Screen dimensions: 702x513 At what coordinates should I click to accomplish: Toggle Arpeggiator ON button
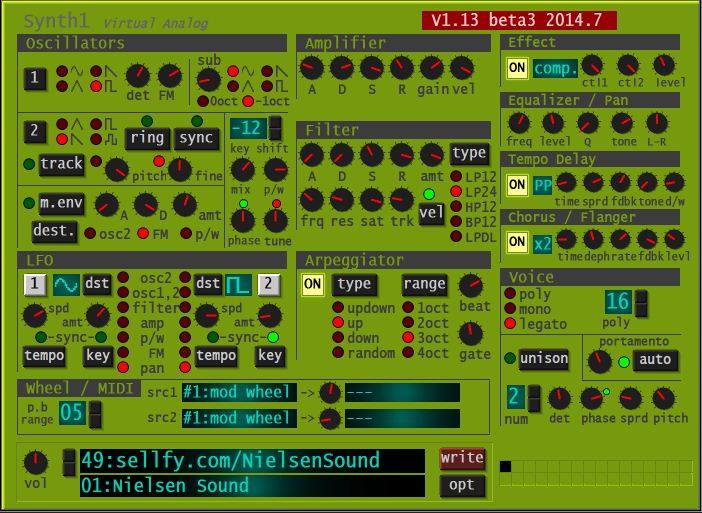pyautogui.click(x=312, y=284)
